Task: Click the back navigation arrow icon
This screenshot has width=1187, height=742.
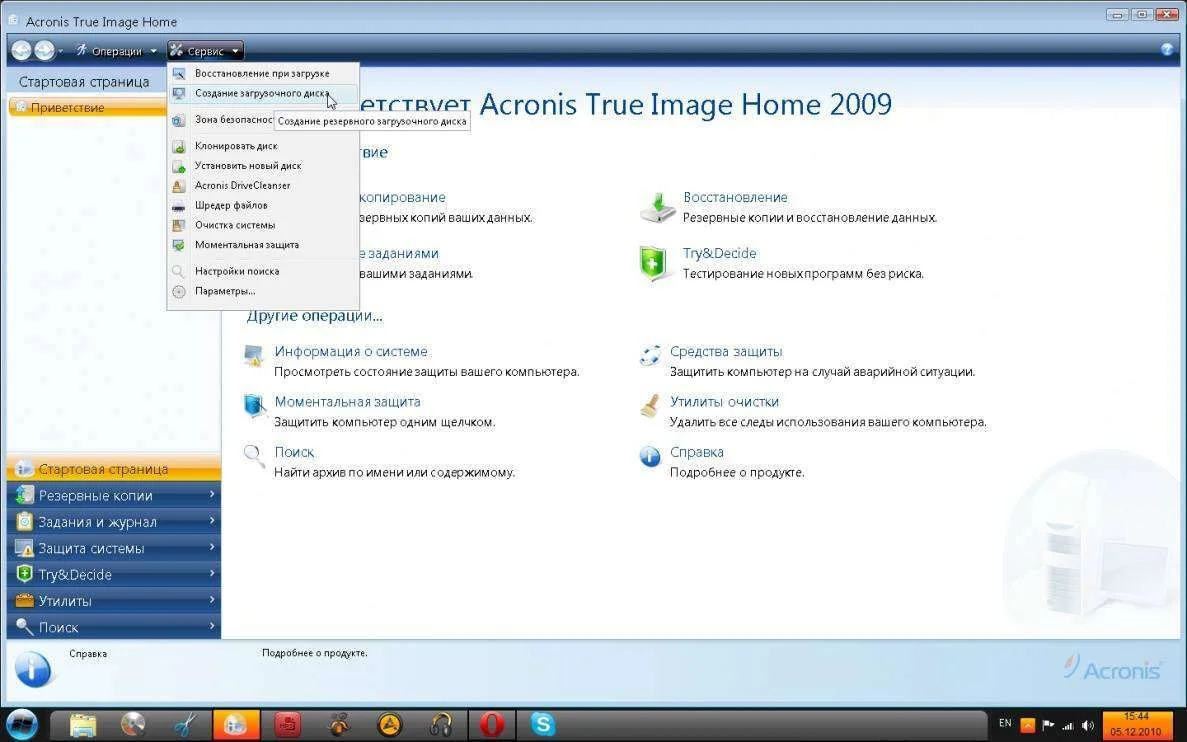Action: pyautogui.click(x=21, y=51)
